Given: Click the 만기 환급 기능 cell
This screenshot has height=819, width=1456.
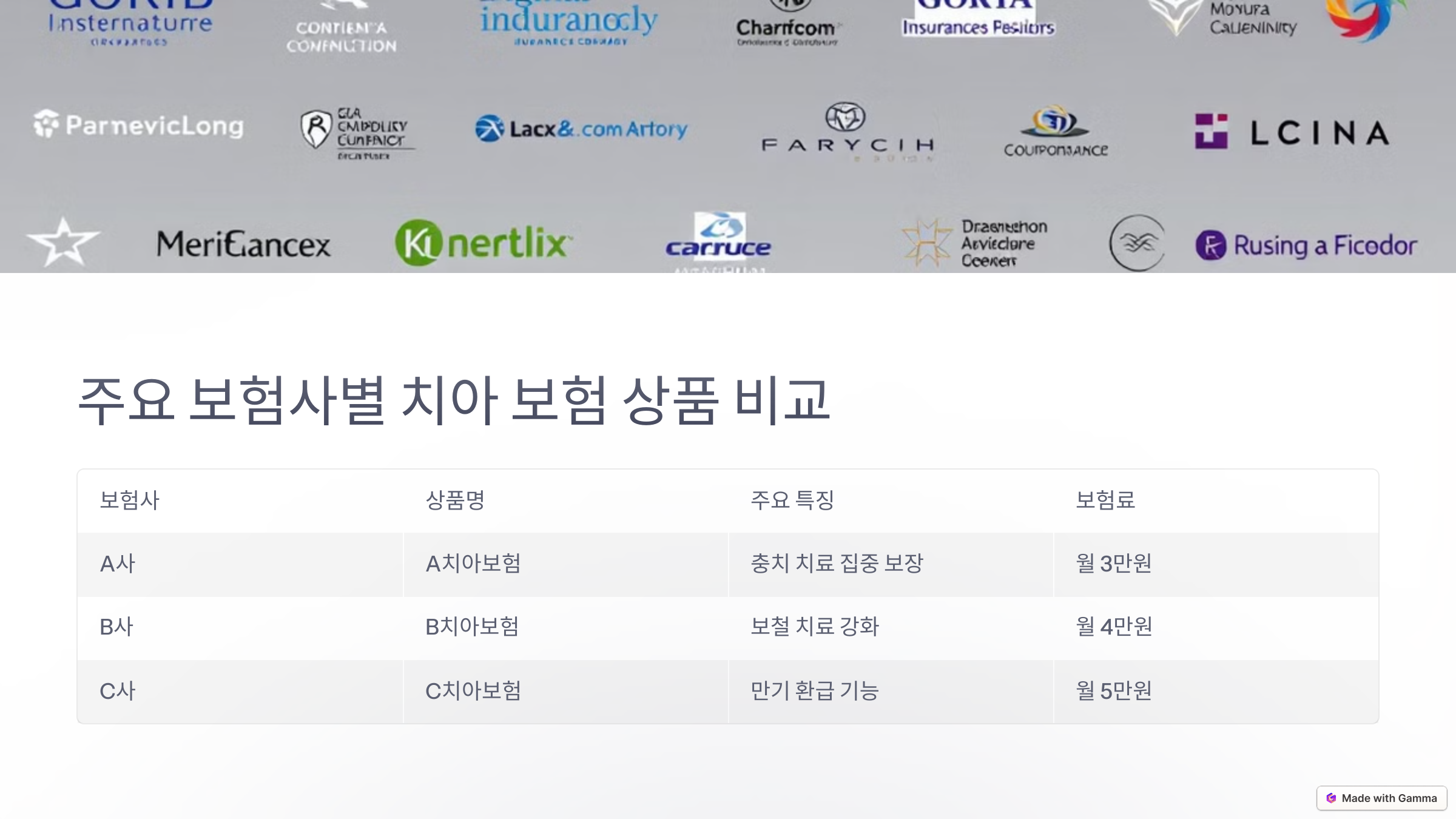Looking at the screenshot, I should [814, 691].
